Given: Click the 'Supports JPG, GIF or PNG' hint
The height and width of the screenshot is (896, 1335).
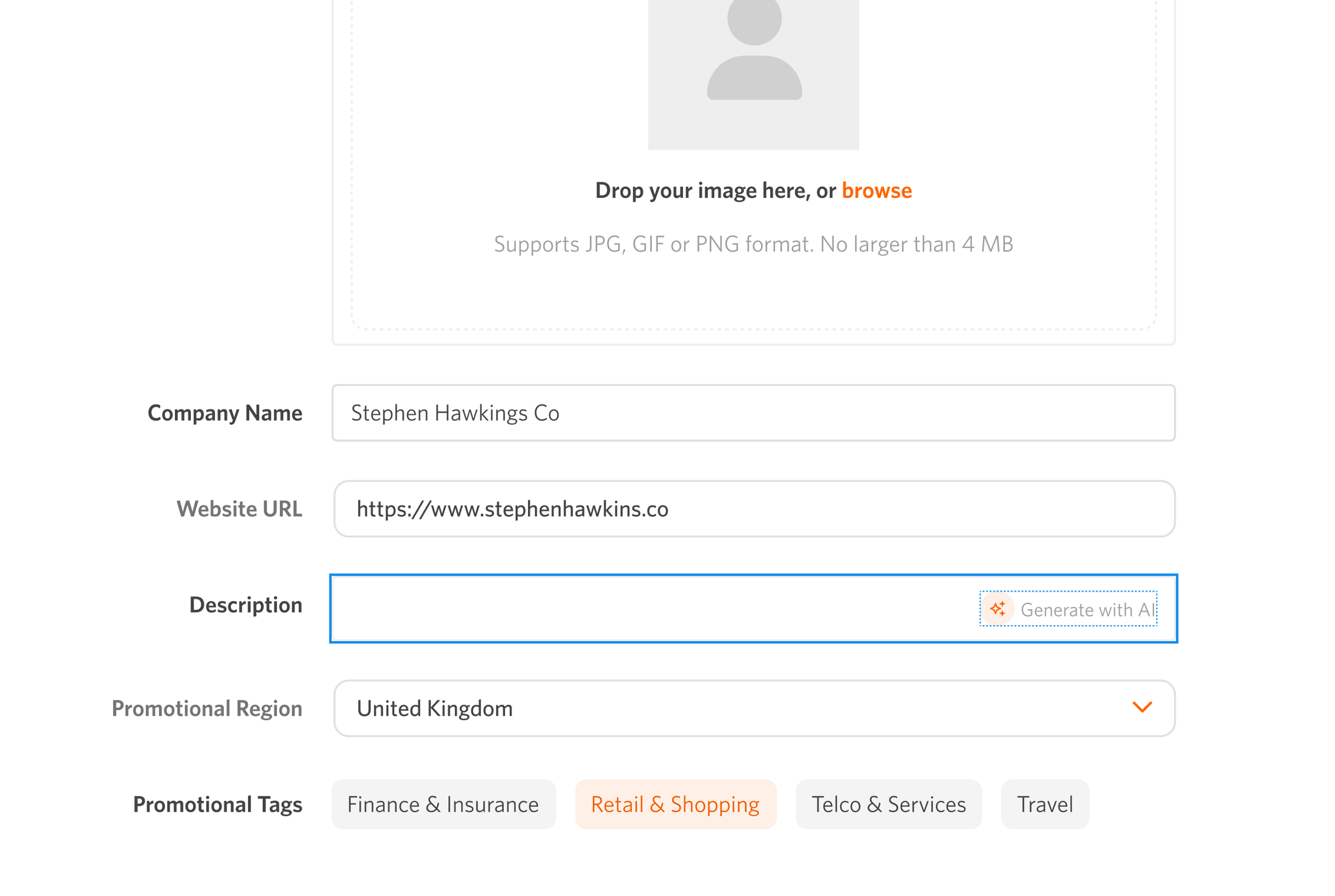Looking at the screenshot, I should click(753, 245).
